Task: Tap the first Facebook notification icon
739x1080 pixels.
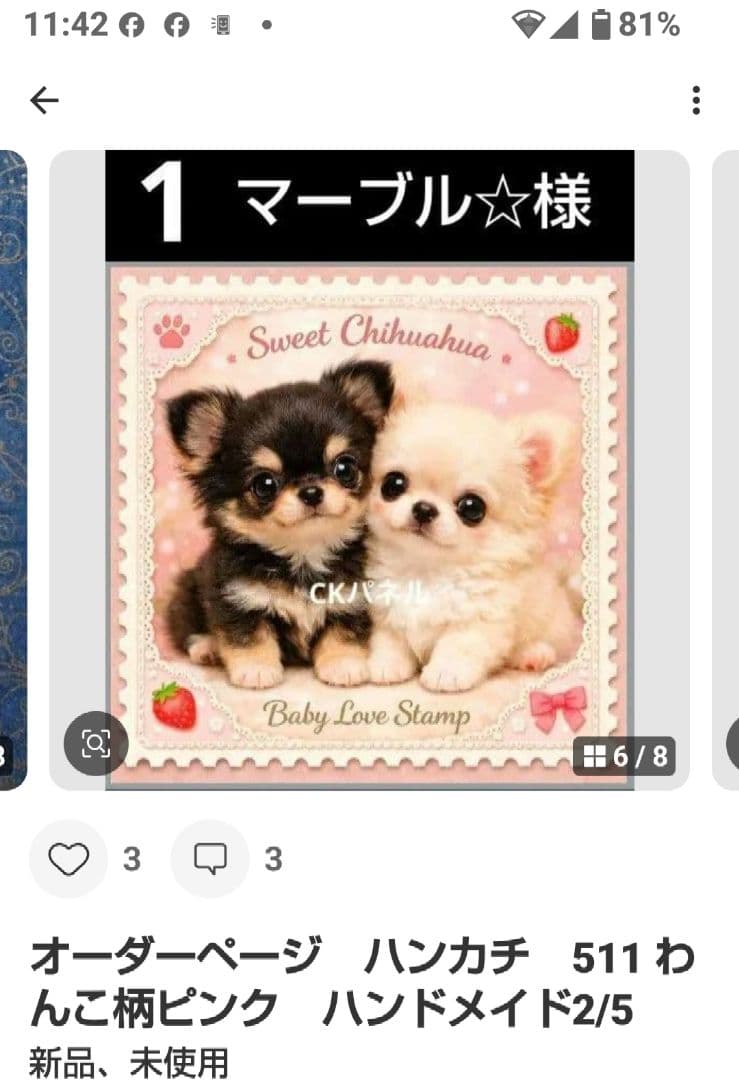Action: pyautogui.click(x=132, y=25)
